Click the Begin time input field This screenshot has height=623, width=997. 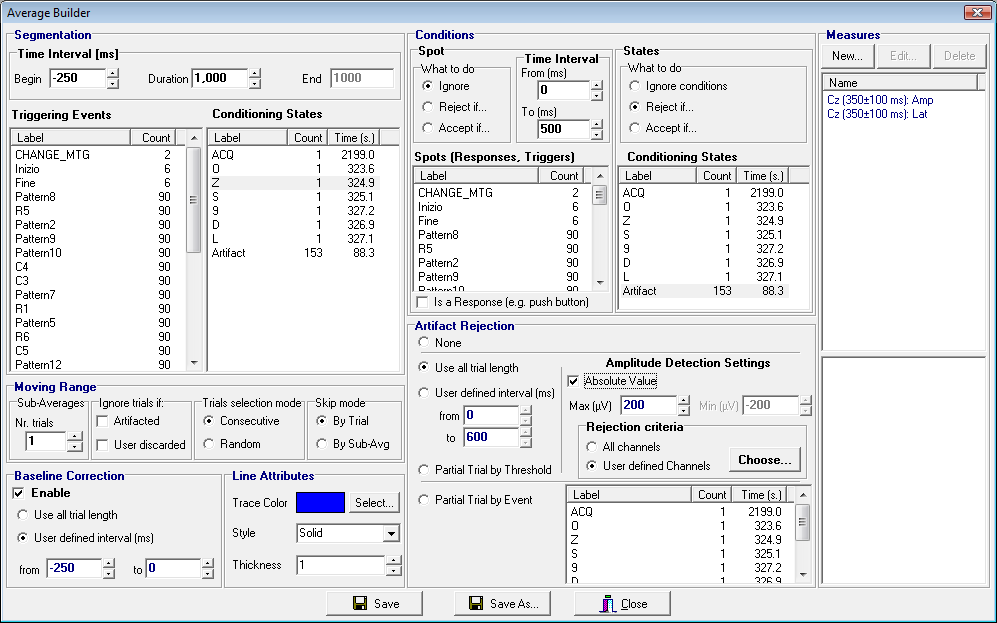(77, 78)
